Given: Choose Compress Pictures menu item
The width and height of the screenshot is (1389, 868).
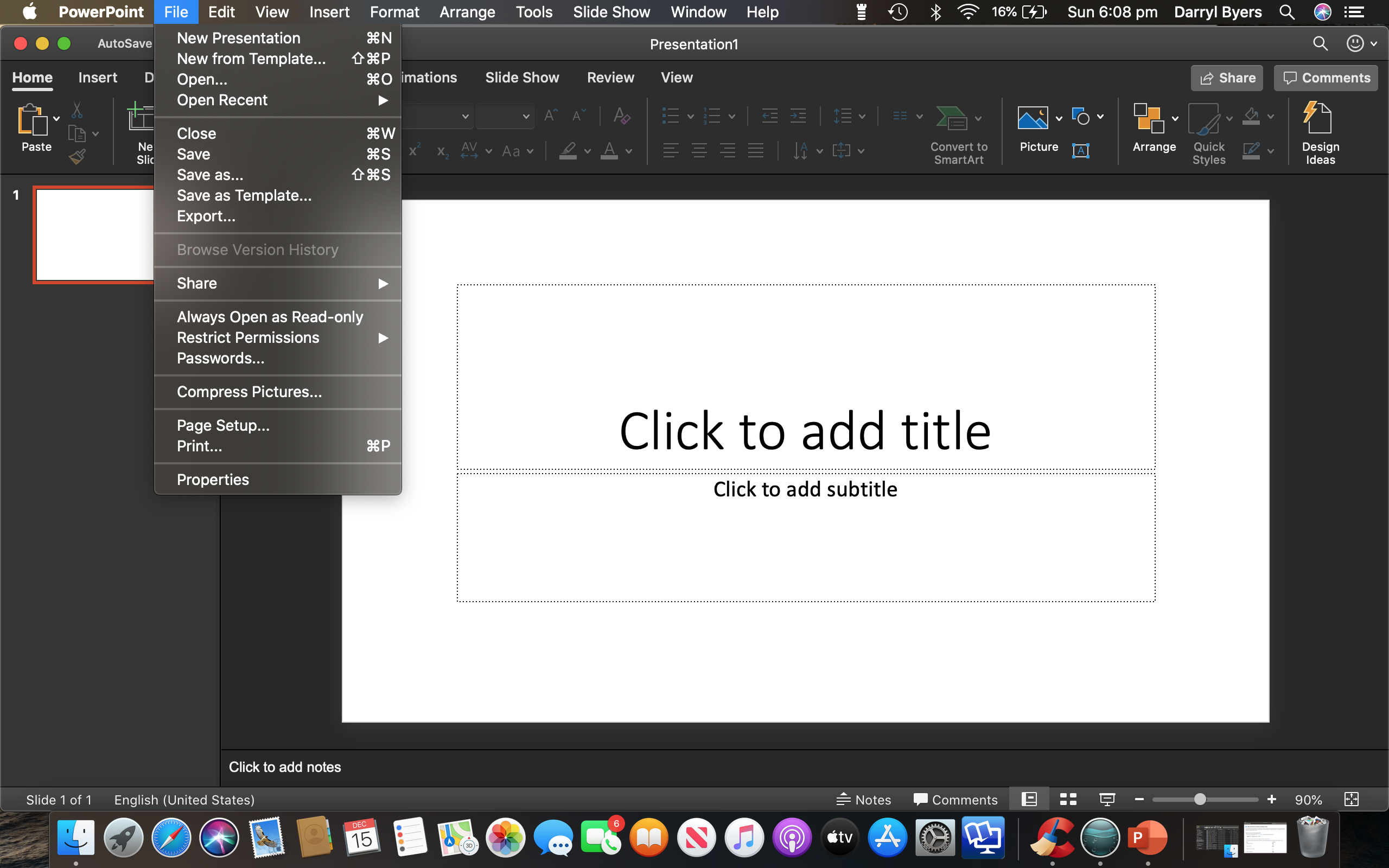Looking at the screenshot, I should coord(278,392).
